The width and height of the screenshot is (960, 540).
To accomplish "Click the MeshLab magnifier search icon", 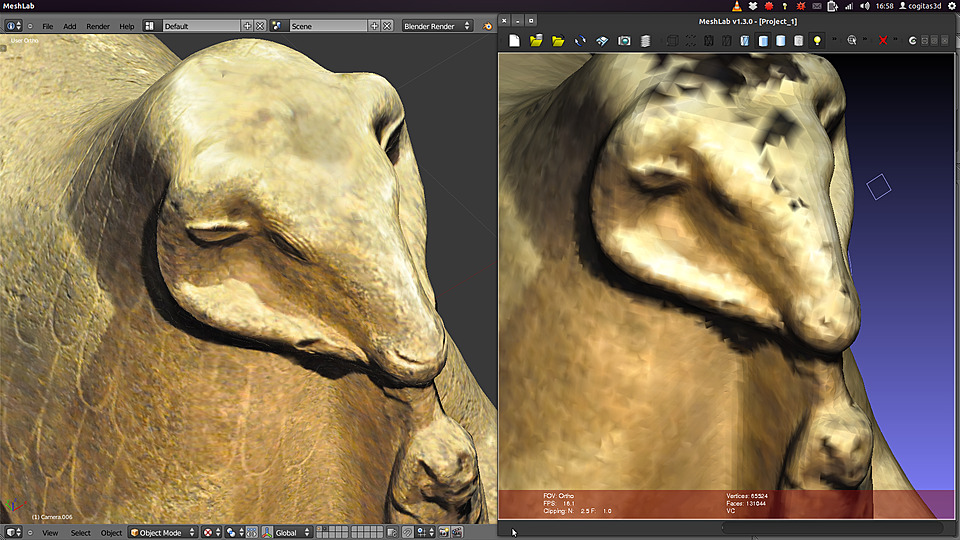I will pos(852,40).
